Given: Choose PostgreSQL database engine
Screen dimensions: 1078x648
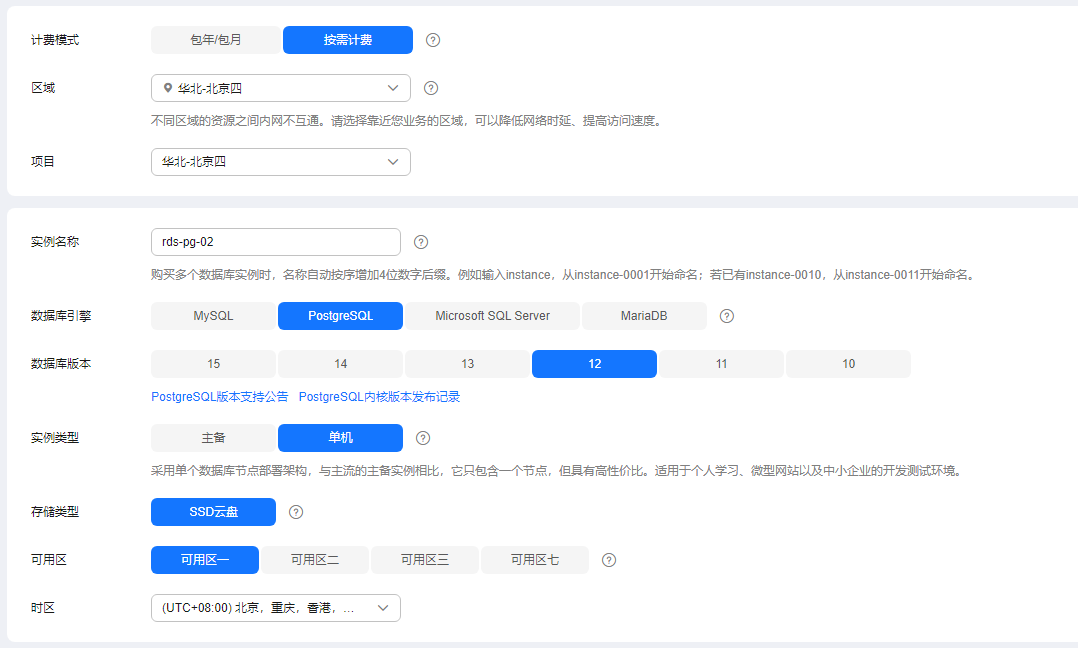Looking at the screenshot, I should tap(340, 316).
